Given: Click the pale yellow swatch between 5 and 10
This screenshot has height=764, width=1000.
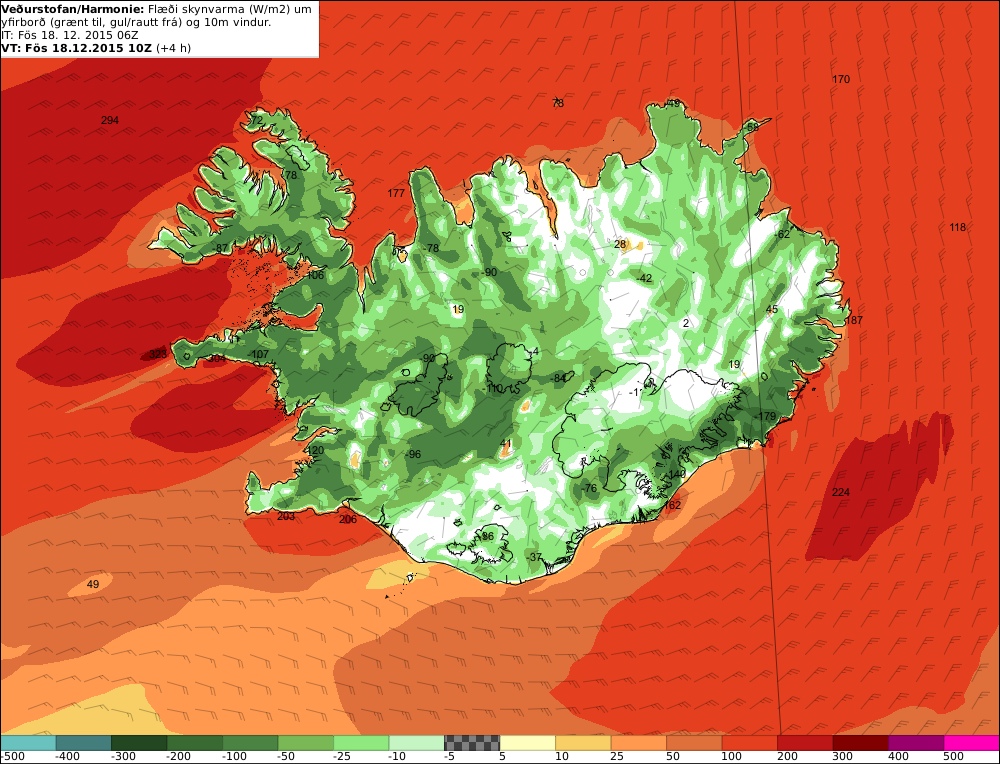Looking at the screenshot, I should [x=527, y=742].
